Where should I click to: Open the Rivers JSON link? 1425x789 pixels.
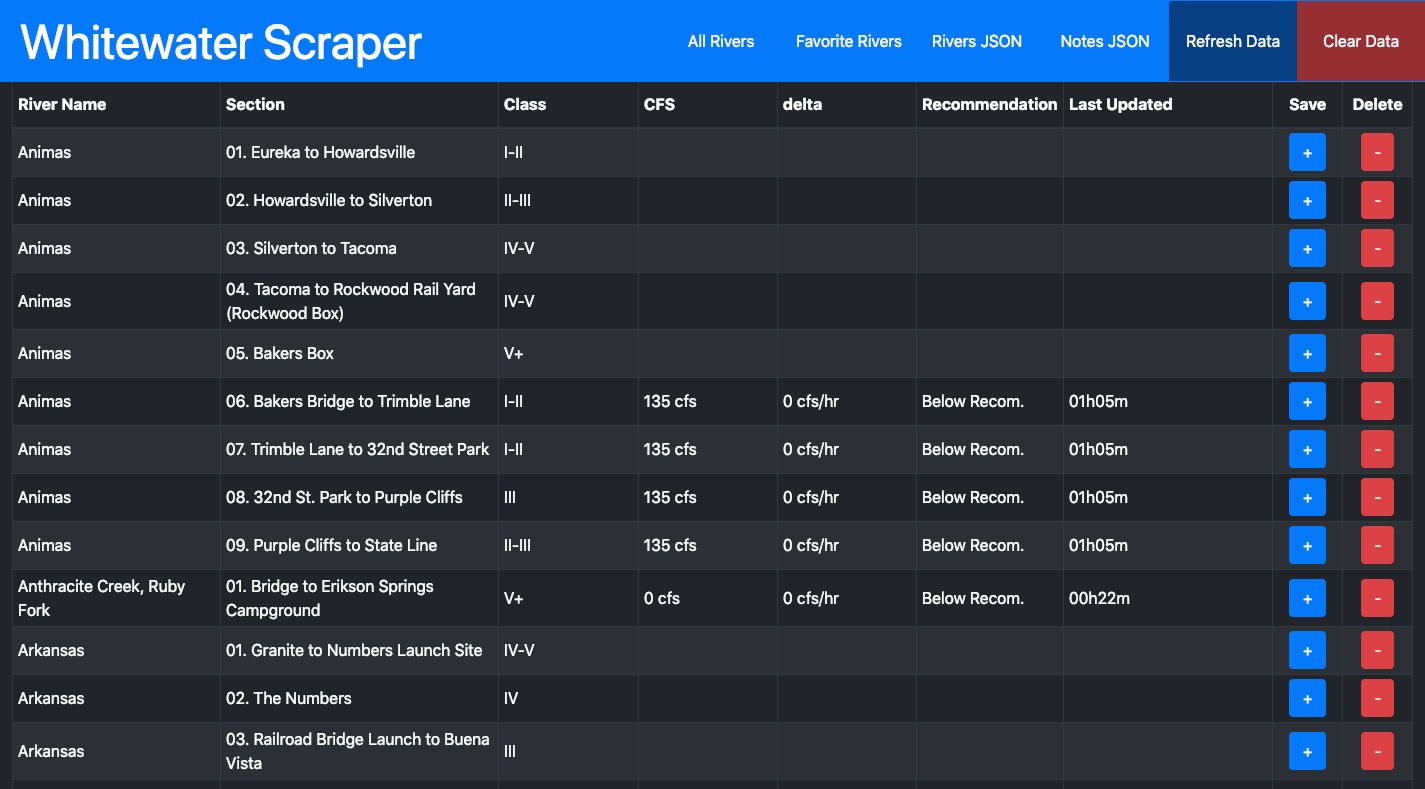pyautogui.click(x=977, y=41)
